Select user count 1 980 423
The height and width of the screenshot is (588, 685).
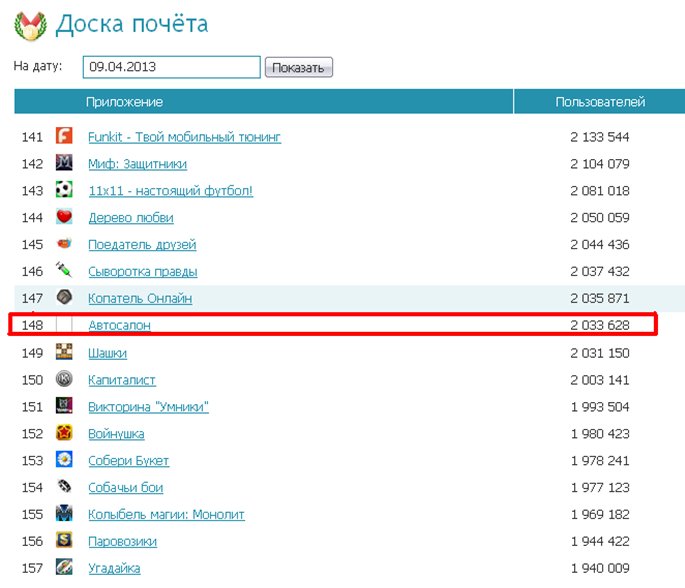(x=600, y=434)
